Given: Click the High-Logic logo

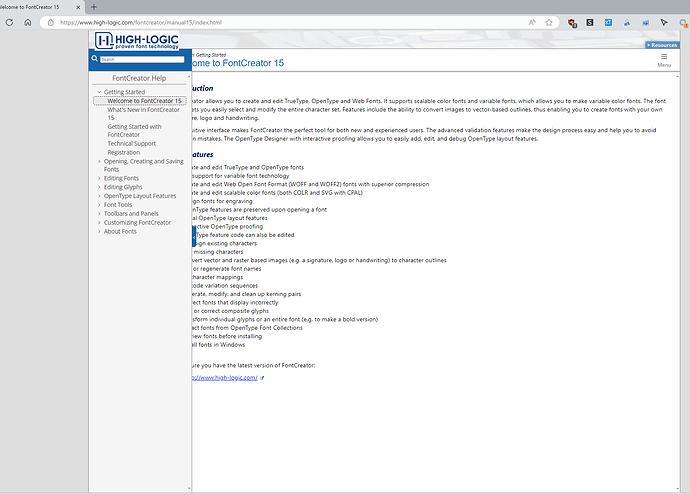Looking at the screenshot, I should pyautogui.click(x=137, y=40).
